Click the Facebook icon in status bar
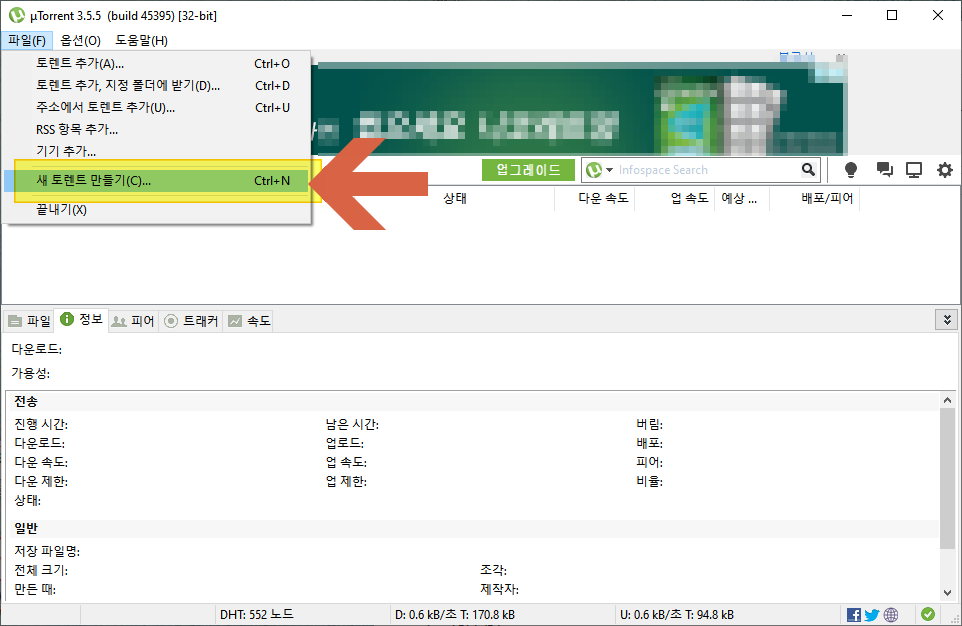 click(x=853, y=614)
